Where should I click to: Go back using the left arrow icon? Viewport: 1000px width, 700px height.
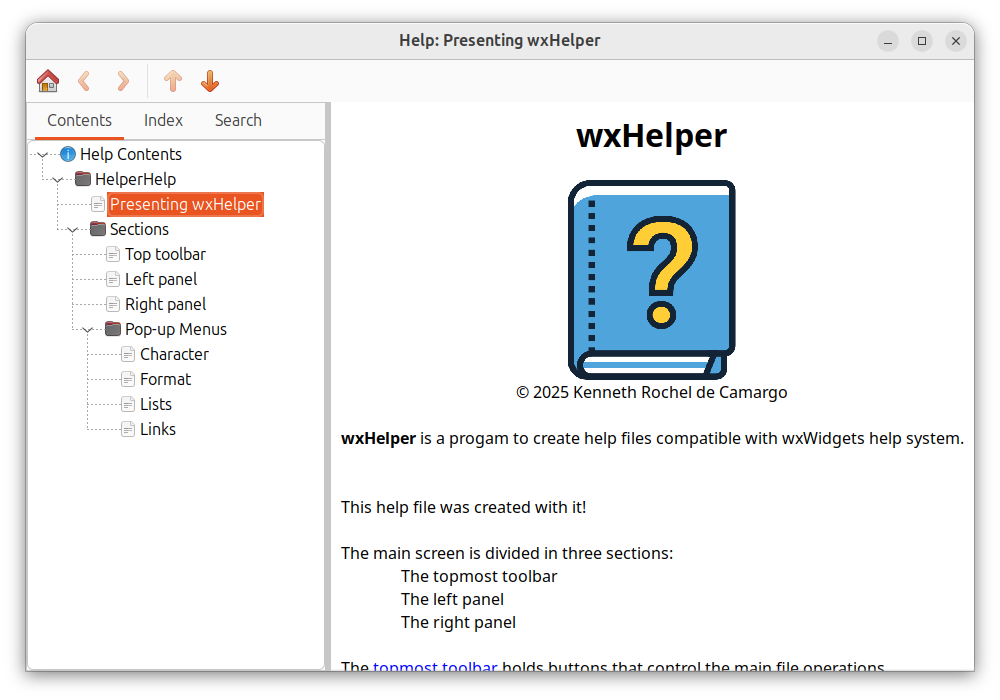[x=85, y=81]
